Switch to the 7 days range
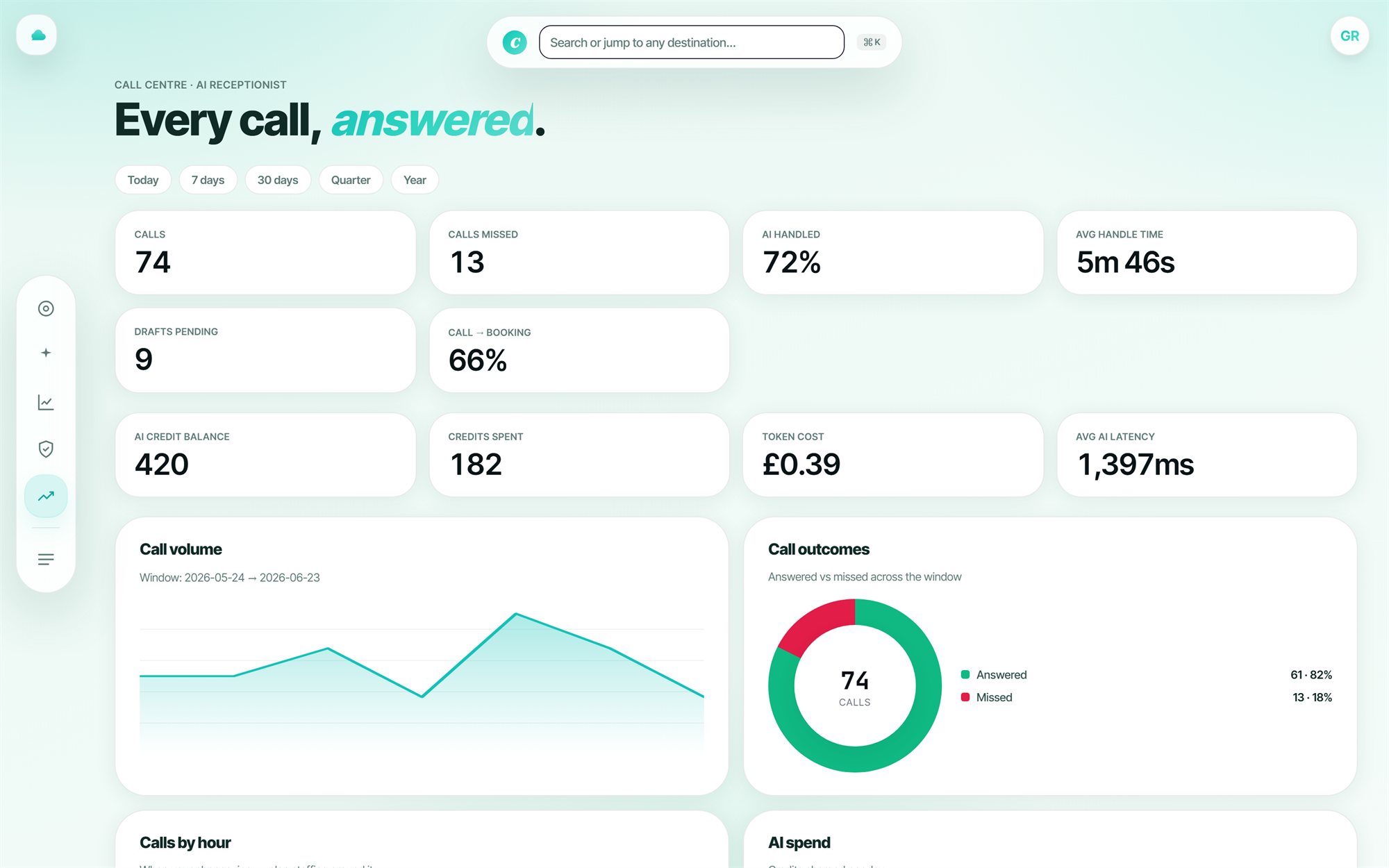The width and height of the screenshot is (1389, 868). [x=208, y=180]
